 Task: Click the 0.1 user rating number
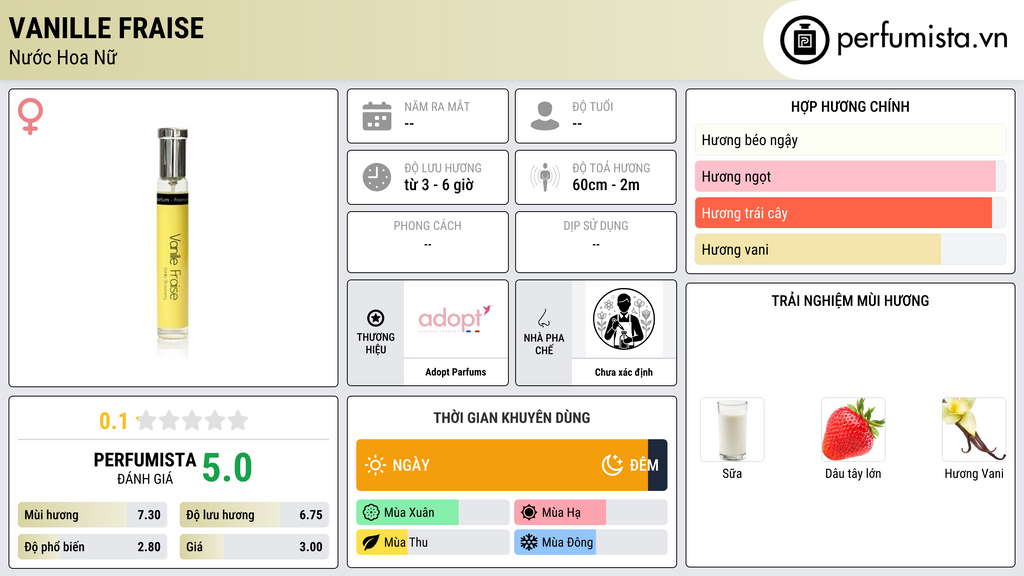point(113,421)
